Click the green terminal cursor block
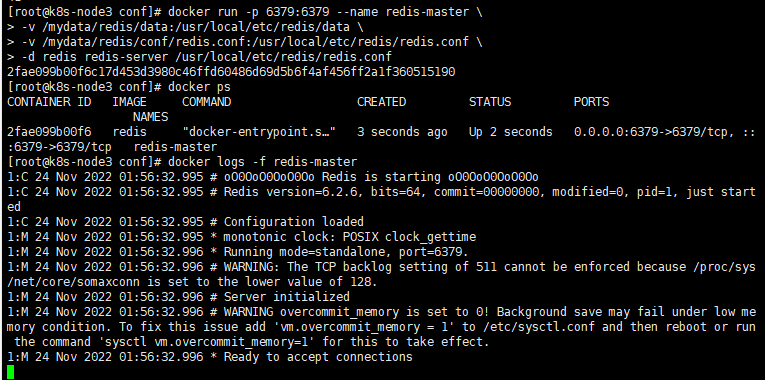Screen dimensions: 766x380 coord(11,372)
